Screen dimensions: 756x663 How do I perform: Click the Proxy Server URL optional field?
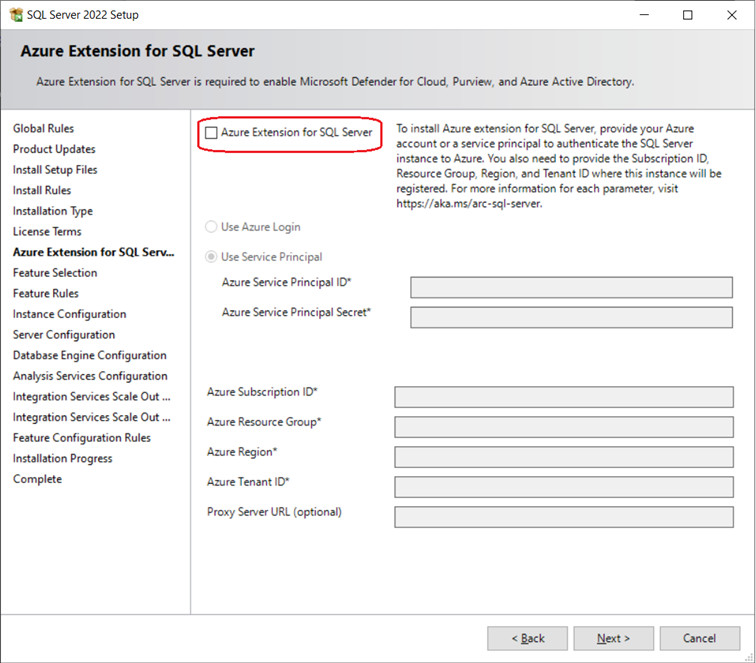[x=564, y=517]
